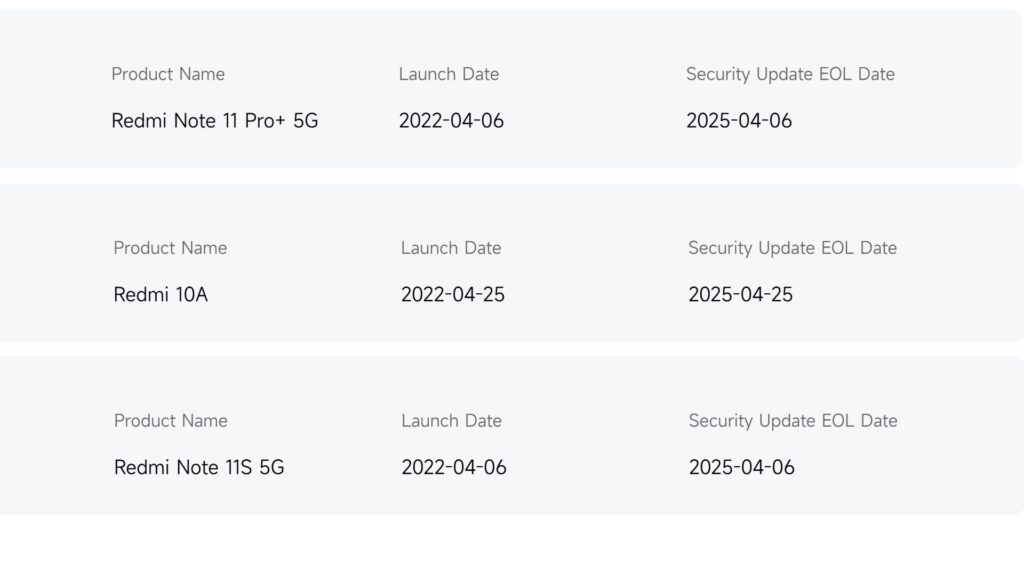Click launch date 2022-04-06 for Redmi Note 11 Pro+ 5G

tap(451, 121)
